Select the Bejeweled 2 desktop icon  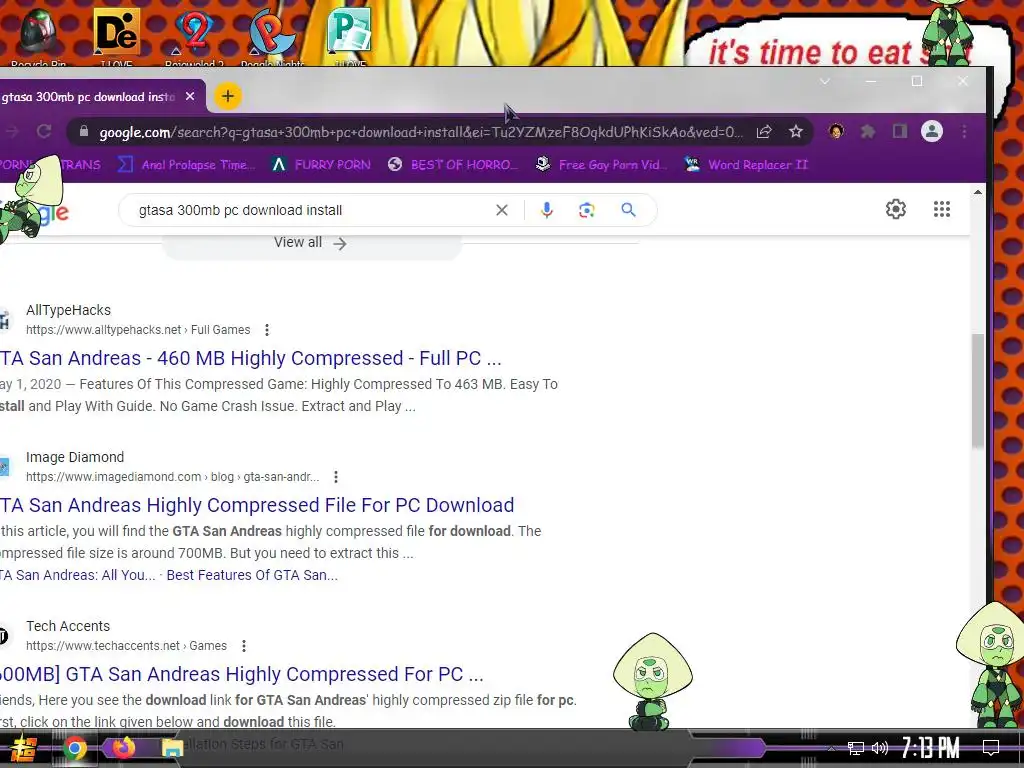(x=194, y=36)
